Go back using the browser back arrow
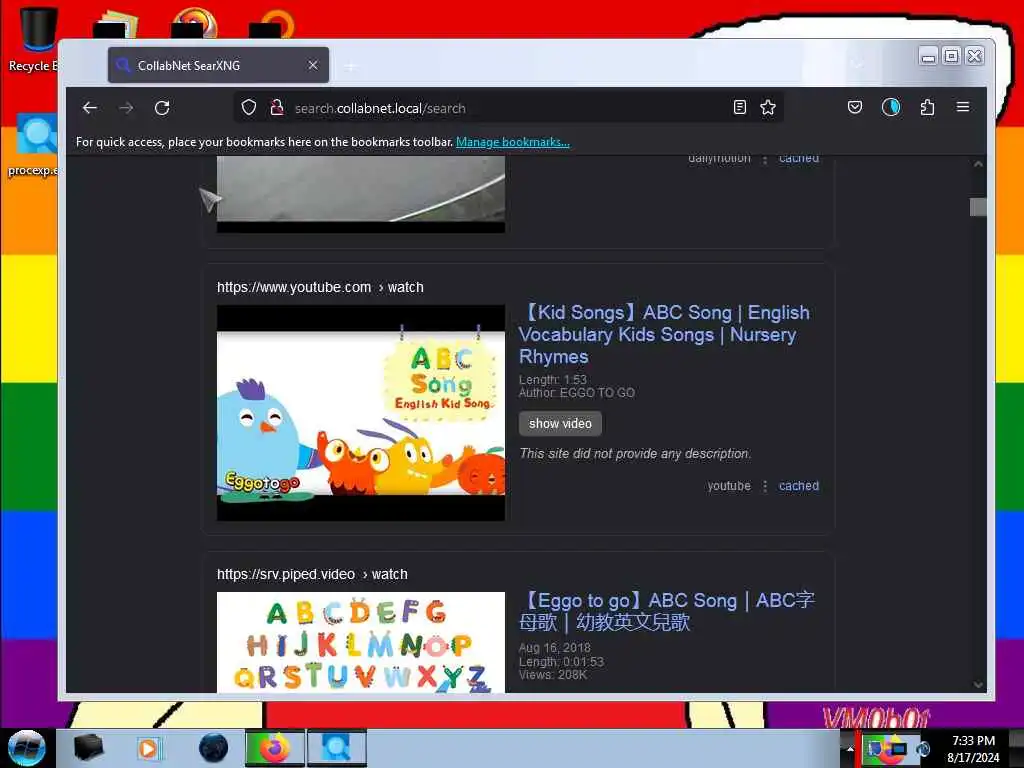Image resolution: width=1024 pixels, height=768 pixels. tap(90, 108)
